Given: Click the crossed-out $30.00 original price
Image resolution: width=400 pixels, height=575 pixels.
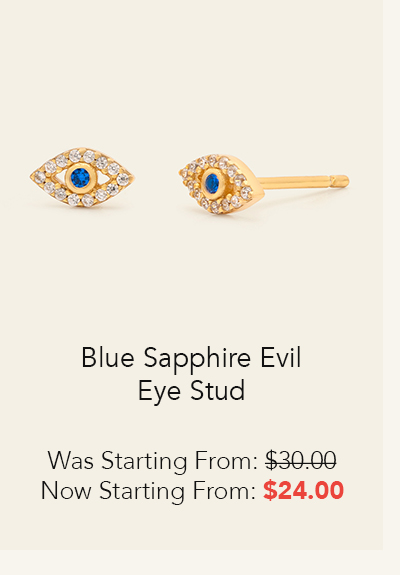Looking at the screenshot, I should pos(301,460).
